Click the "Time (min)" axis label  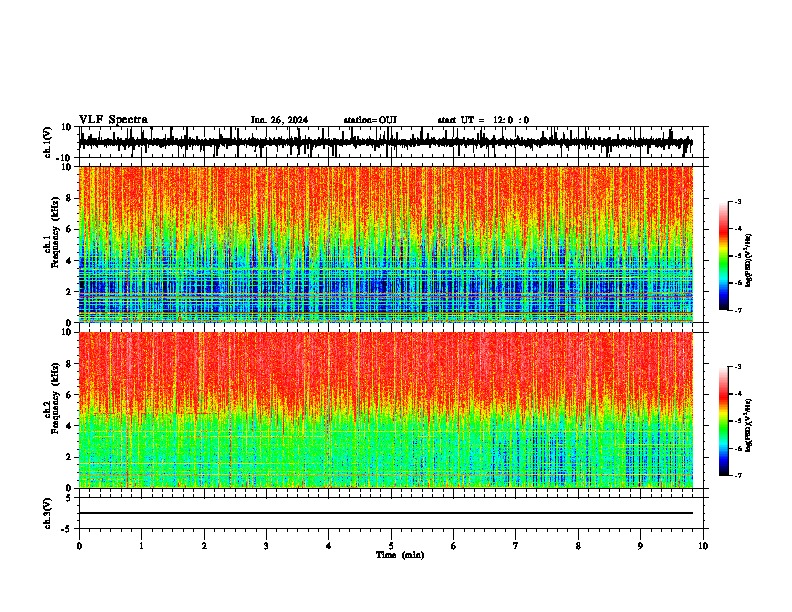[400, 555]
